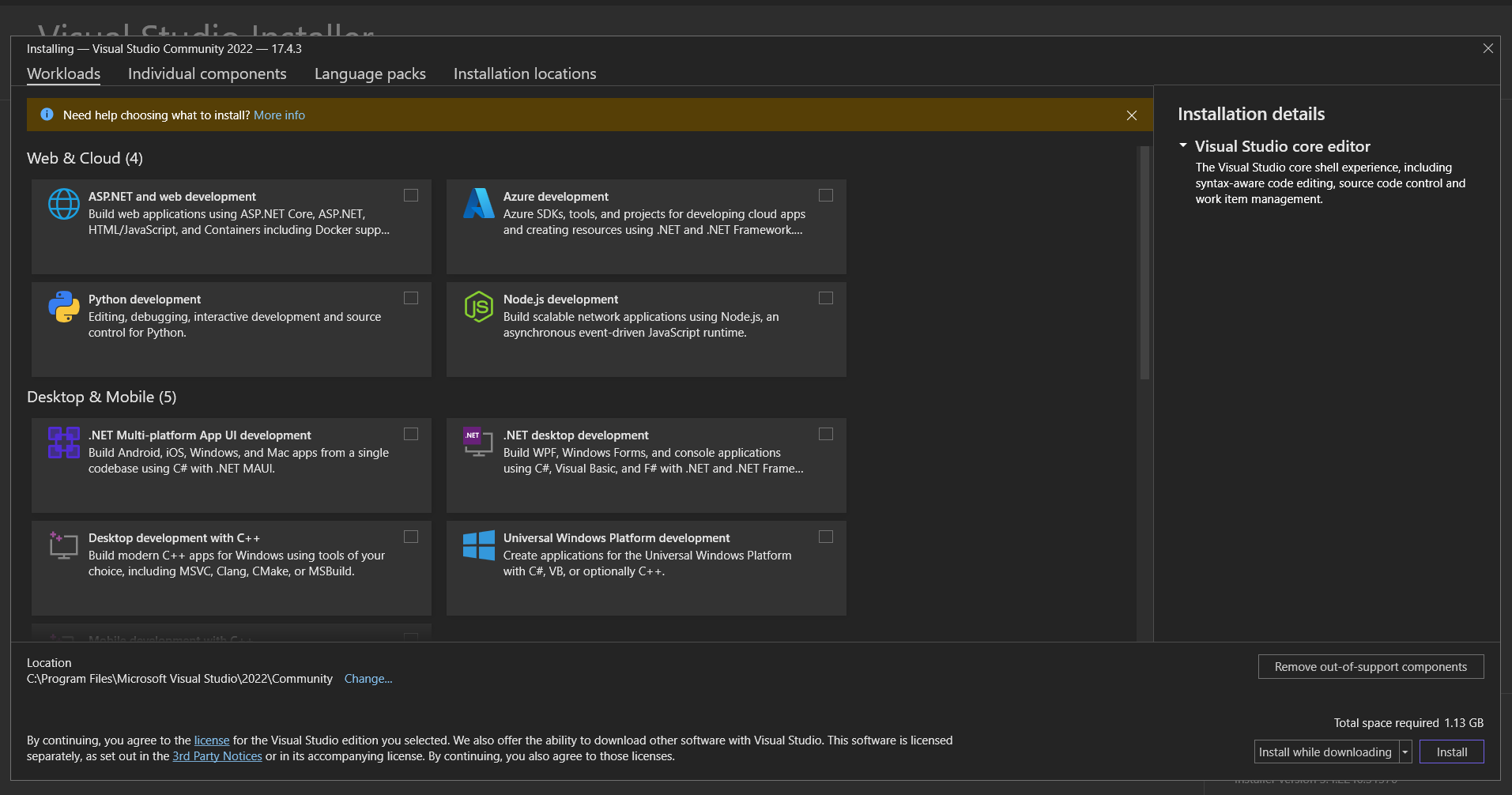Screen dimensions: 1512x795
Task: Enable the ASP.NET and web development checkbox
Action: tap(411, 195)
